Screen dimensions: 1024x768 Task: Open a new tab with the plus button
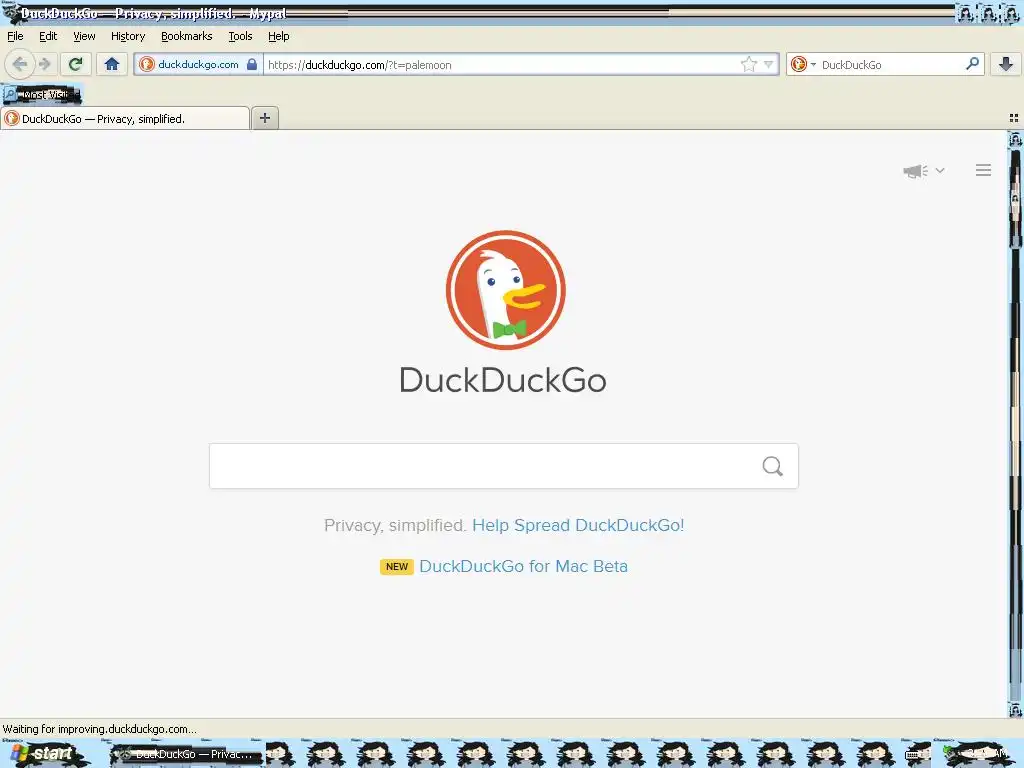tap(264, 118)
